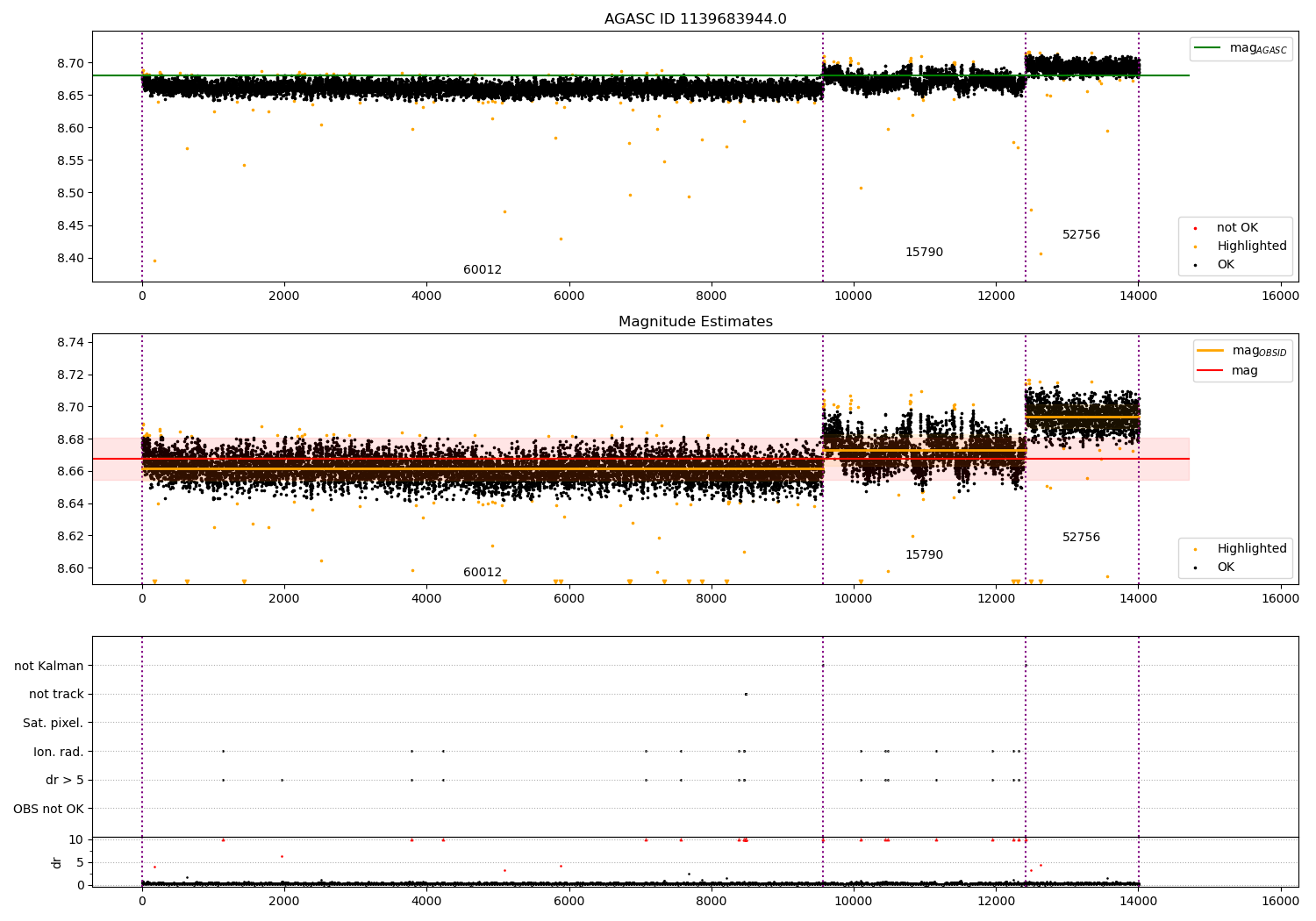Screen dimensions: 1316x921
Task: Click the 8.45 y-tick label
Action: [x=70, y=225]
